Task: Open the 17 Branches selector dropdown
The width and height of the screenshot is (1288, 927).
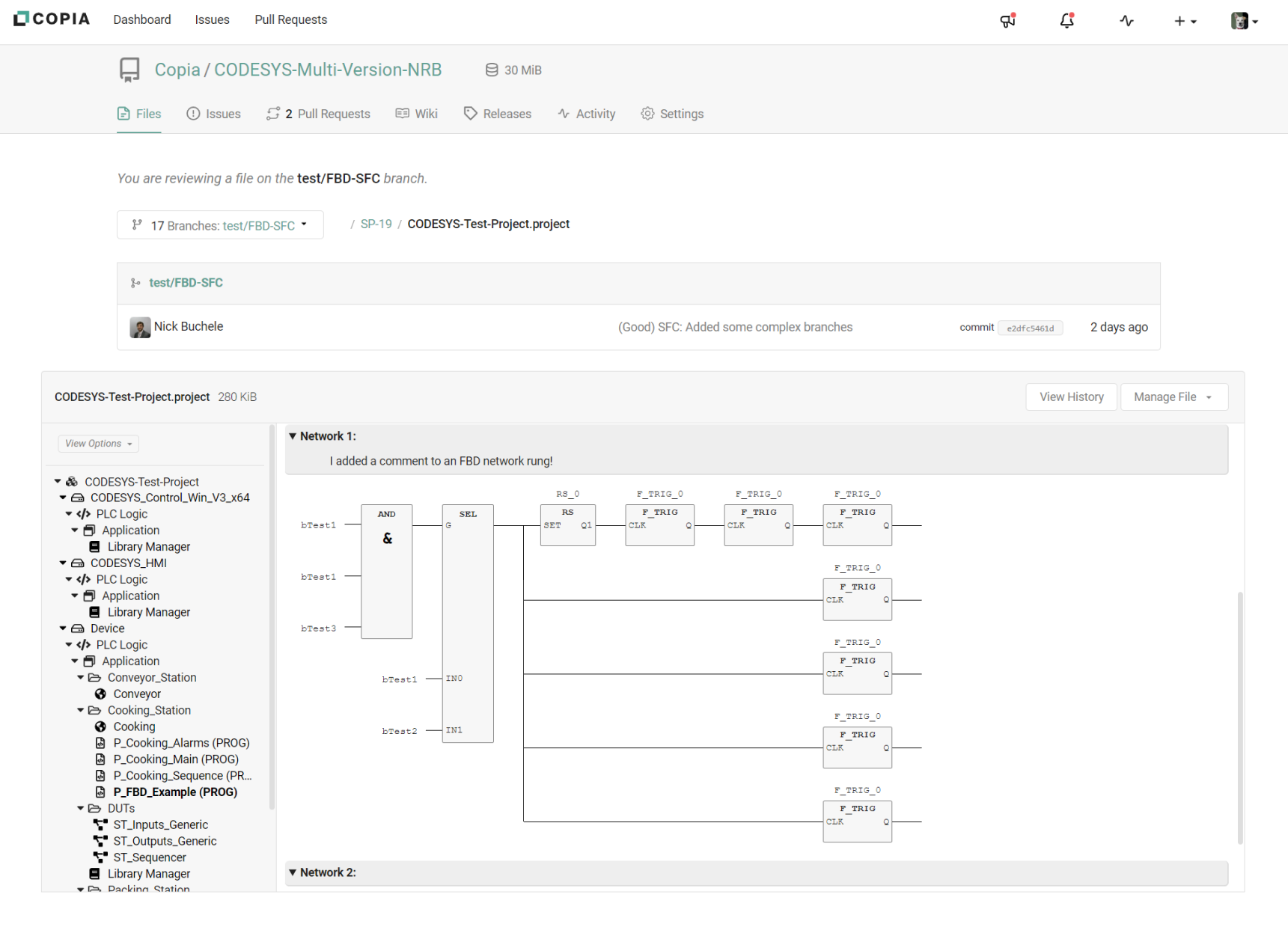Action: pyautogui.click(x=220, y=225)
